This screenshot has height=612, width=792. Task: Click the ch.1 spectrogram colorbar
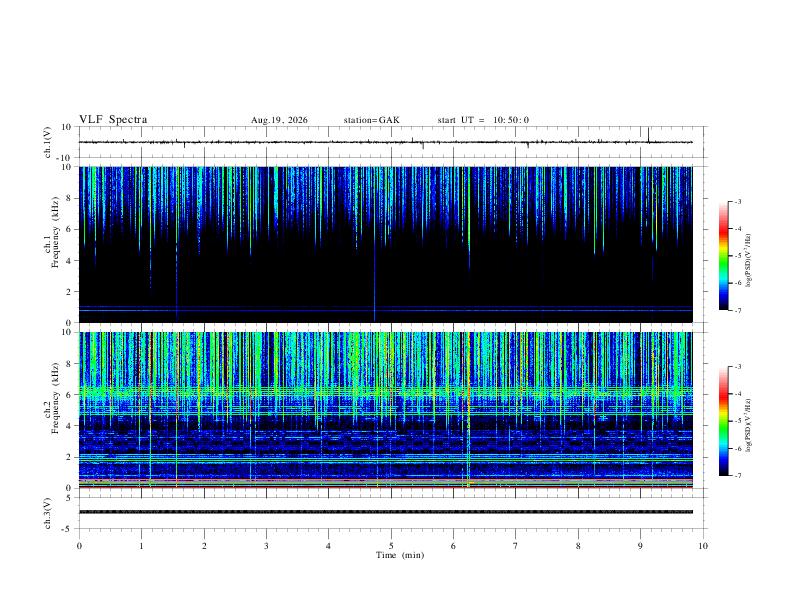[x=723, y=256]
